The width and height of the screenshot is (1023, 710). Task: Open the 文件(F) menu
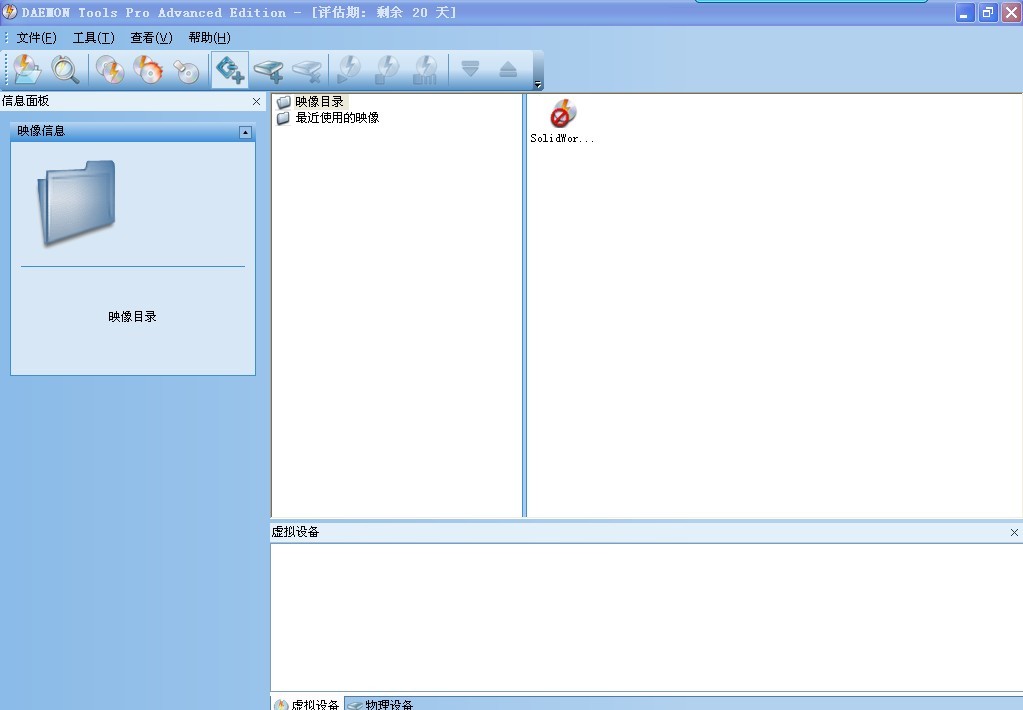pos(37,38)
